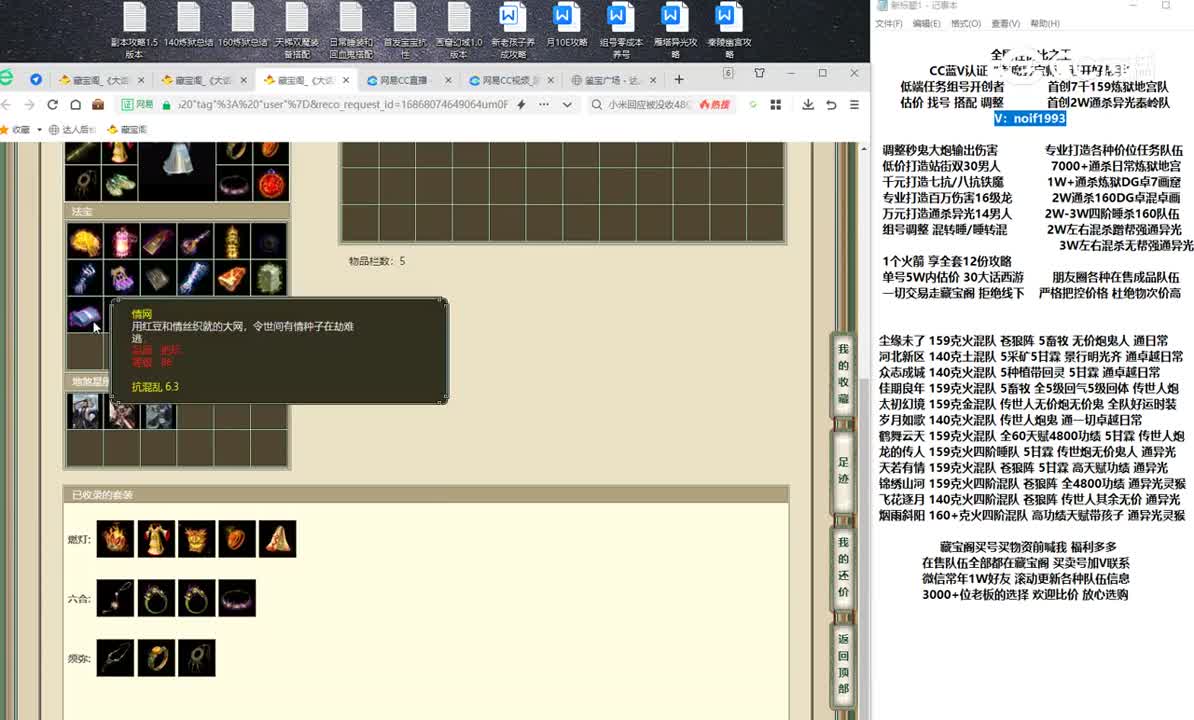
Task: Open Notepad 编辑(E) menu
Action: (926, 24)
